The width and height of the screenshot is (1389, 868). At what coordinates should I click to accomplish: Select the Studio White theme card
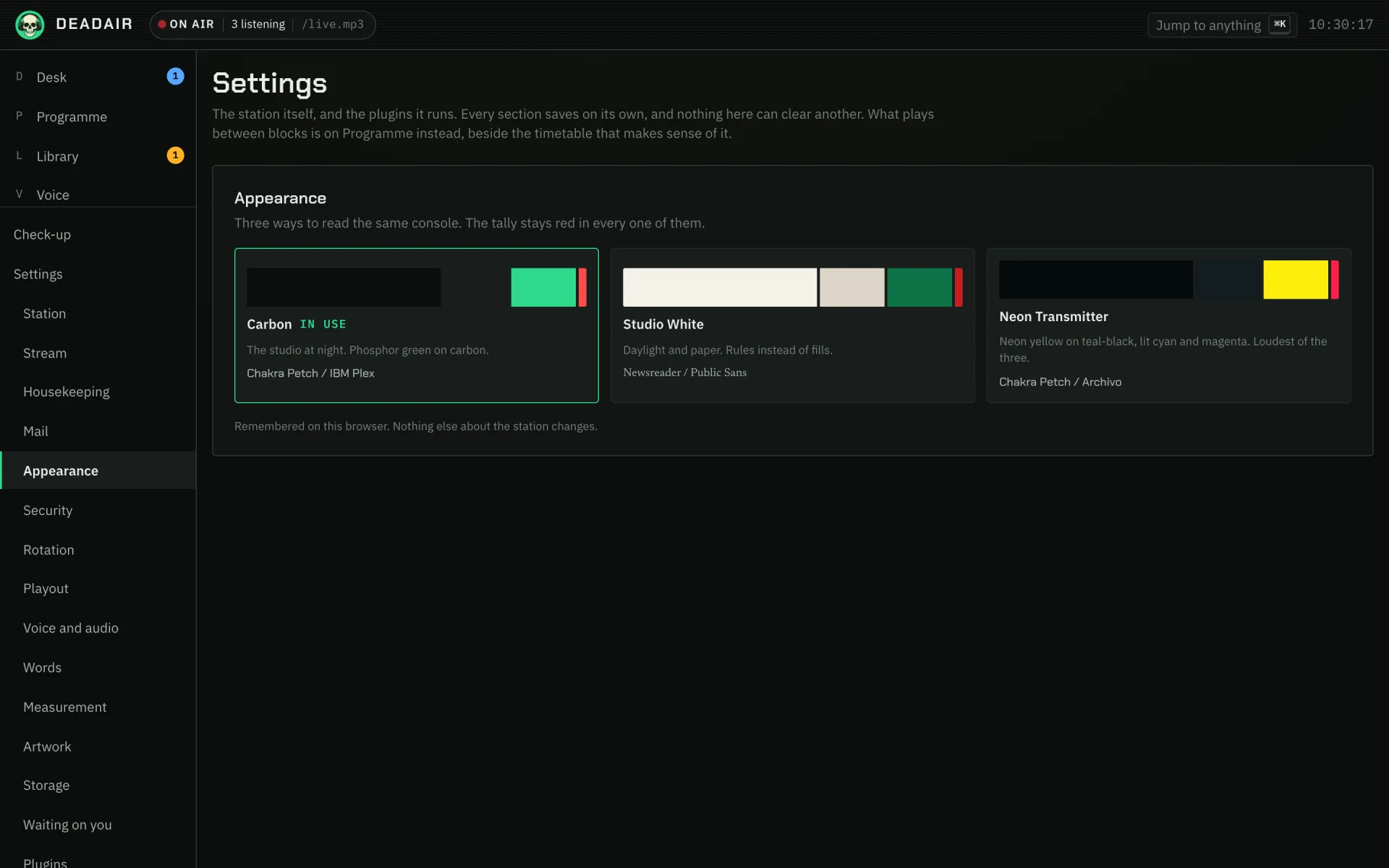(792, 325)
